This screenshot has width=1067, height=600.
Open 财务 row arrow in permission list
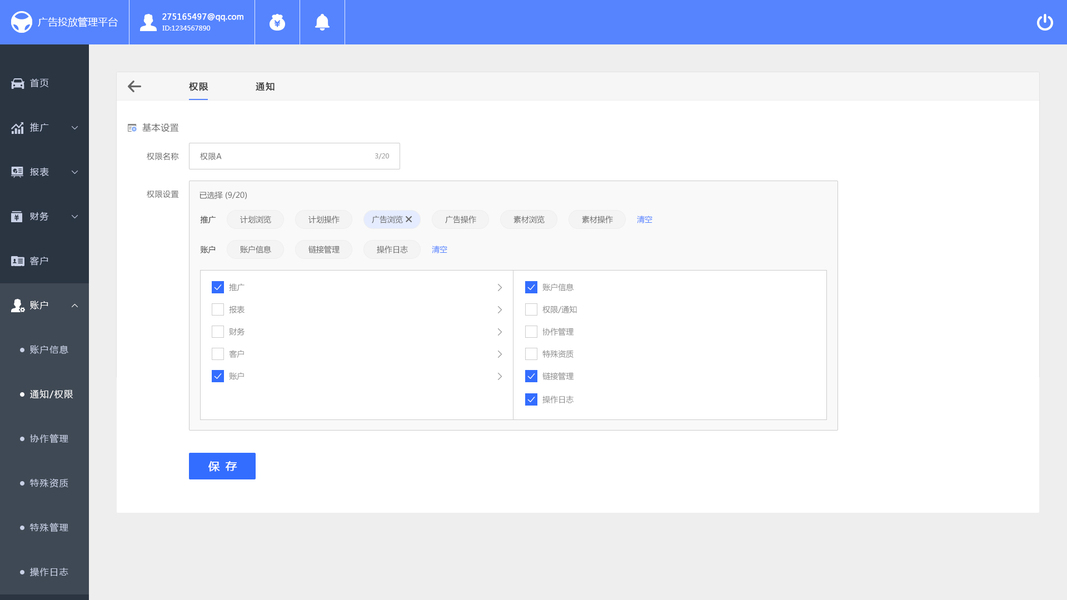[x=499, y=332]
